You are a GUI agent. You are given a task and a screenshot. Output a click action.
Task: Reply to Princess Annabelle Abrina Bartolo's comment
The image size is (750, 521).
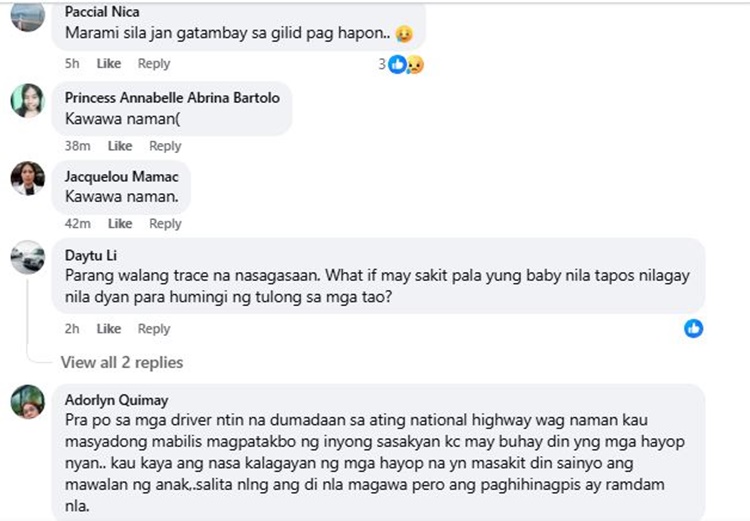point(165,146)
